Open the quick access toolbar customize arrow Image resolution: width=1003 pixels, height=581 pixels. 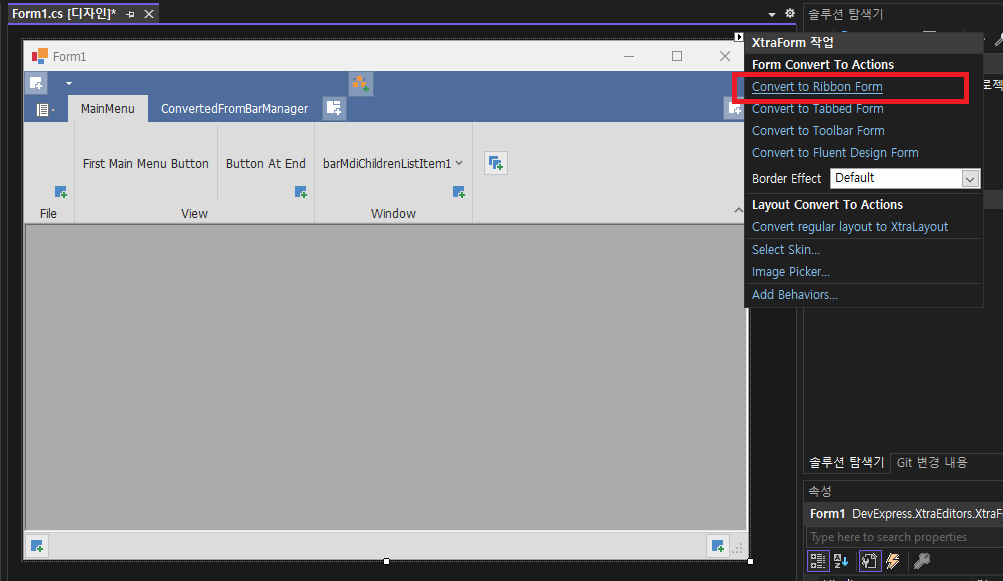pos(68,83)
